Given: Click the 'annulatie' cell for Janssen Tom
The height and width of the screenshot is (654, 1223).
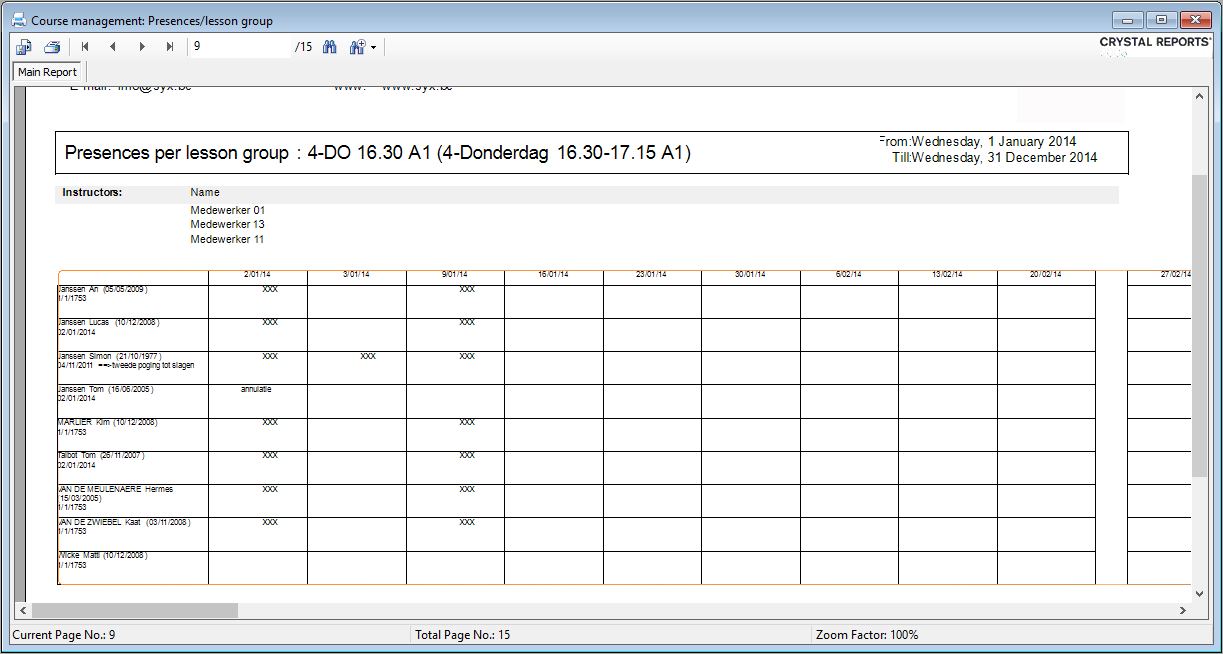Looking at the screenshot, I should point(256,389).
